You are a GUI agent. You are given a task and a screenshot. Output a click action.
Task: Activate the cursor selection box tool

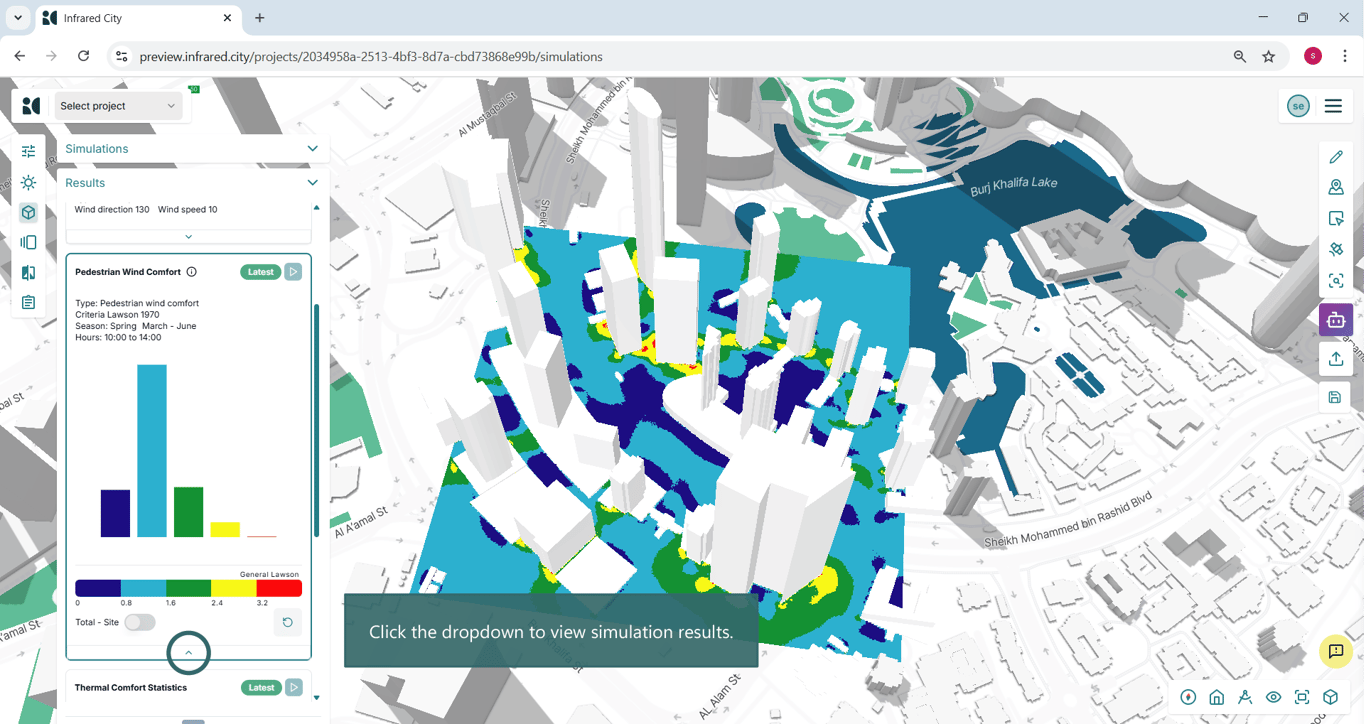point(1336,219)
